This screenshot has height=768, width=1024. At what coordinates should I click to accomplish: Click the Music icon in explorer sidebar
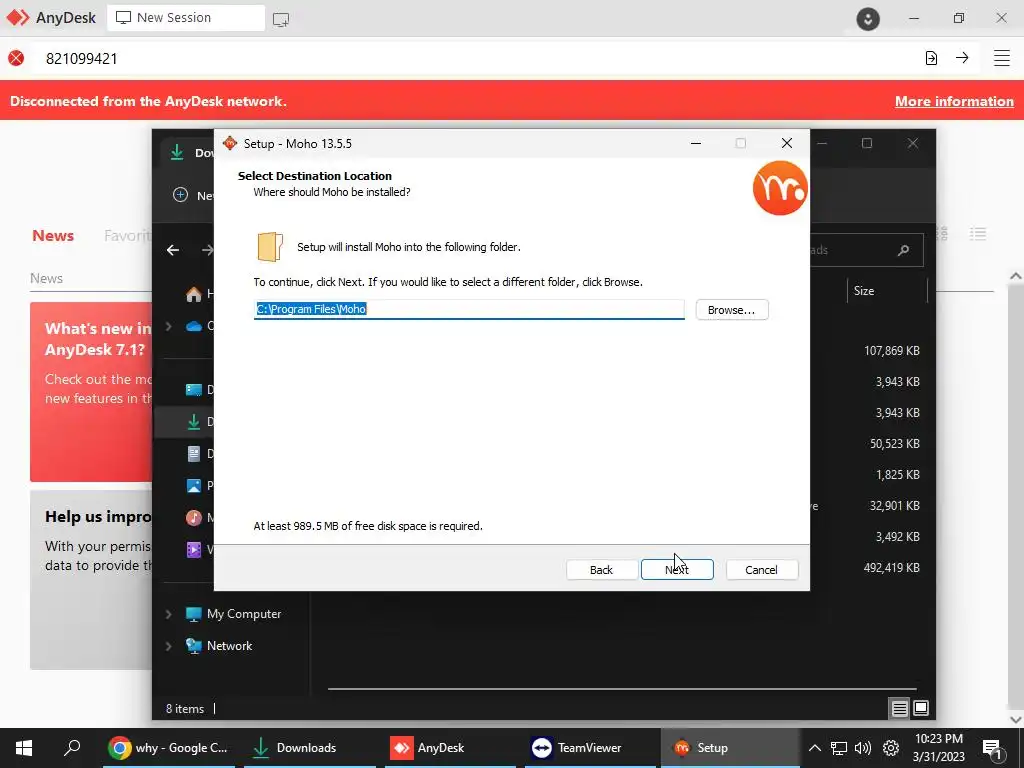[x=194, y=517]
